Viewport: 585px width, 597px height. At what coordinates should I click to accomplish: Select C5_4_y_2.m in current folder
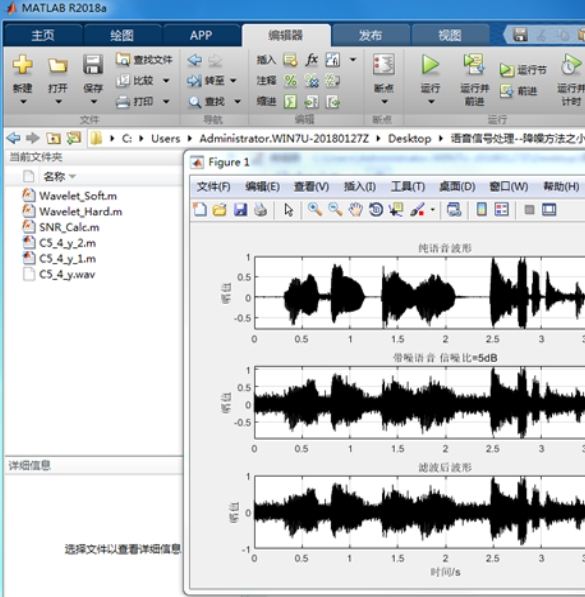pos(67,243)
